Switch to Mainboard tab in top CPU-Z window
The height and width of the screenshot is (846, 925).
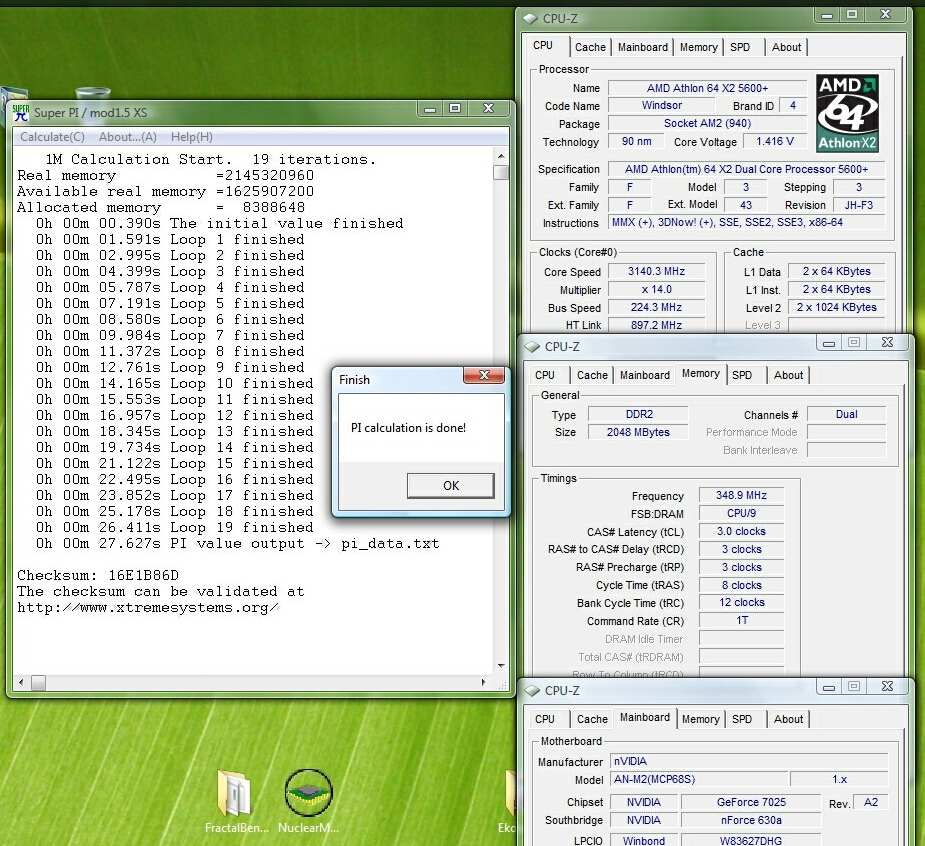coord(643,47)
